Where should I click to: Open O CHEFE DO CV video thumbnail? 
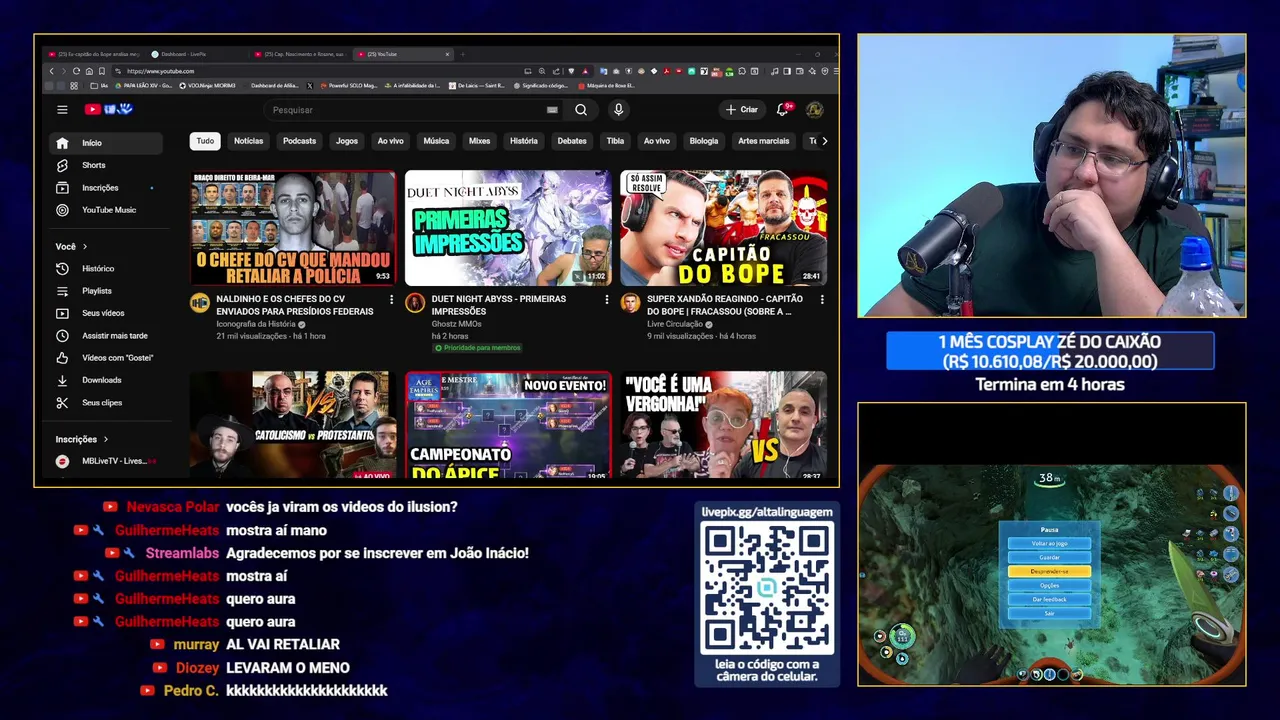[293, 228]
